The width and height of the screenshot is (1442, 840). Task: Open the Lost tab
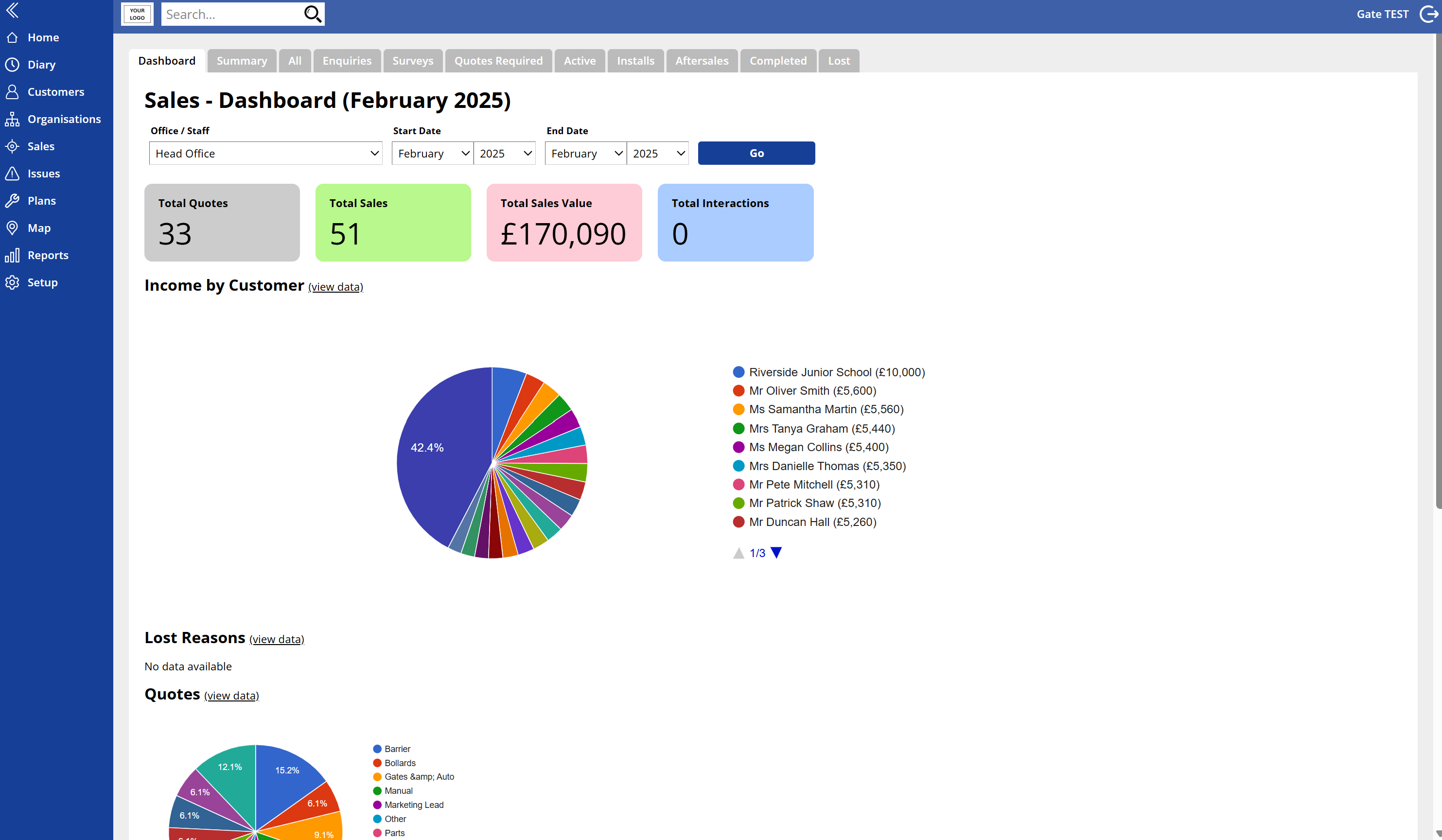point(839,61)
